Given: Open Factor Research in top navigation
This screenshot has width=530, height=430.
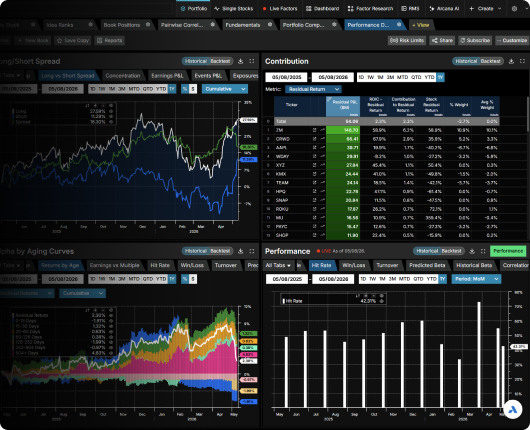Looking at the screenshot, I should pyautogui.click(x=370, y=9).
